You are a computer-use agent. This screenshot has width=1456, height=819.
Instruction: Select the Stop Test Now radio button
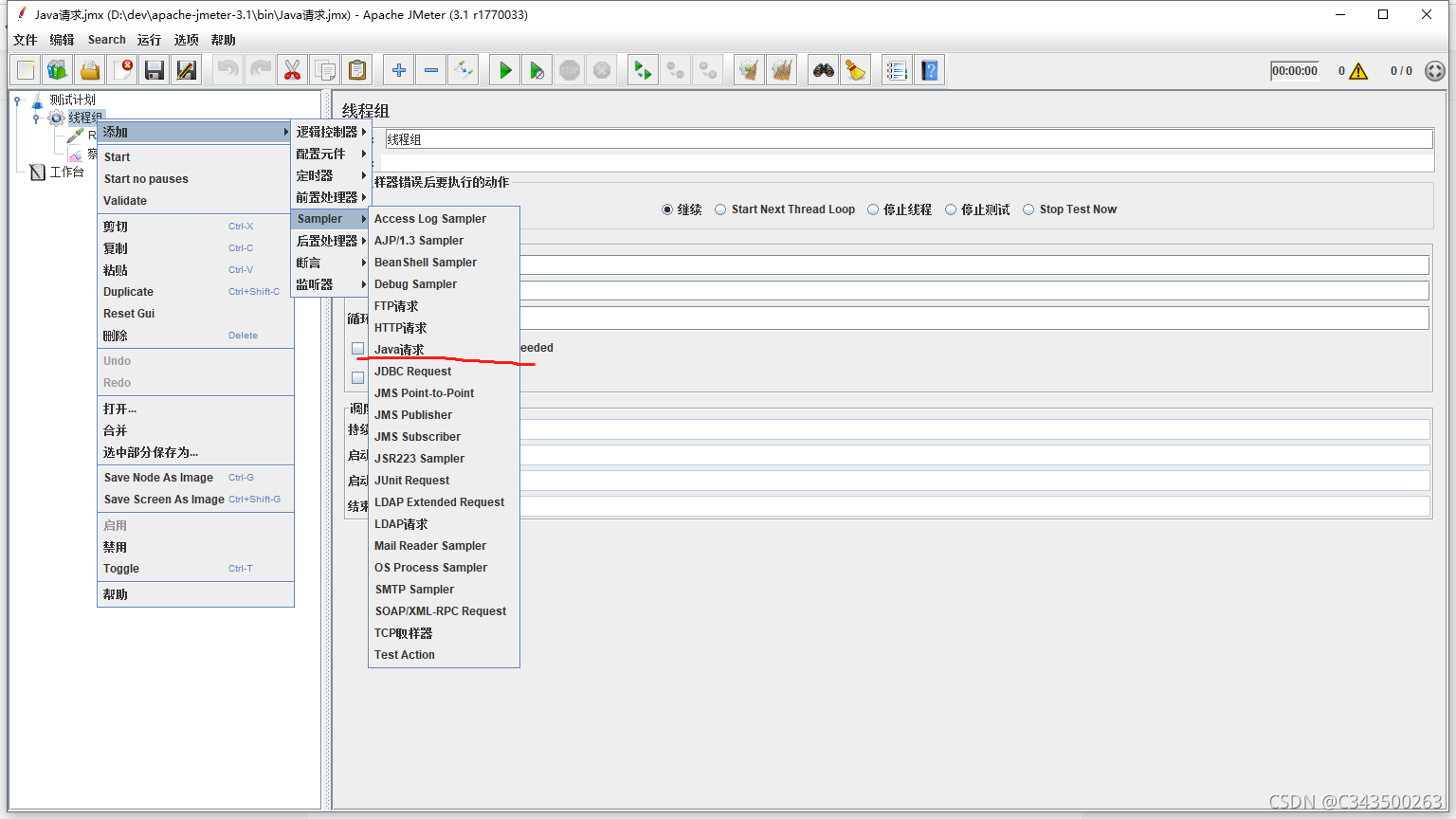[x=1028, y=209]
